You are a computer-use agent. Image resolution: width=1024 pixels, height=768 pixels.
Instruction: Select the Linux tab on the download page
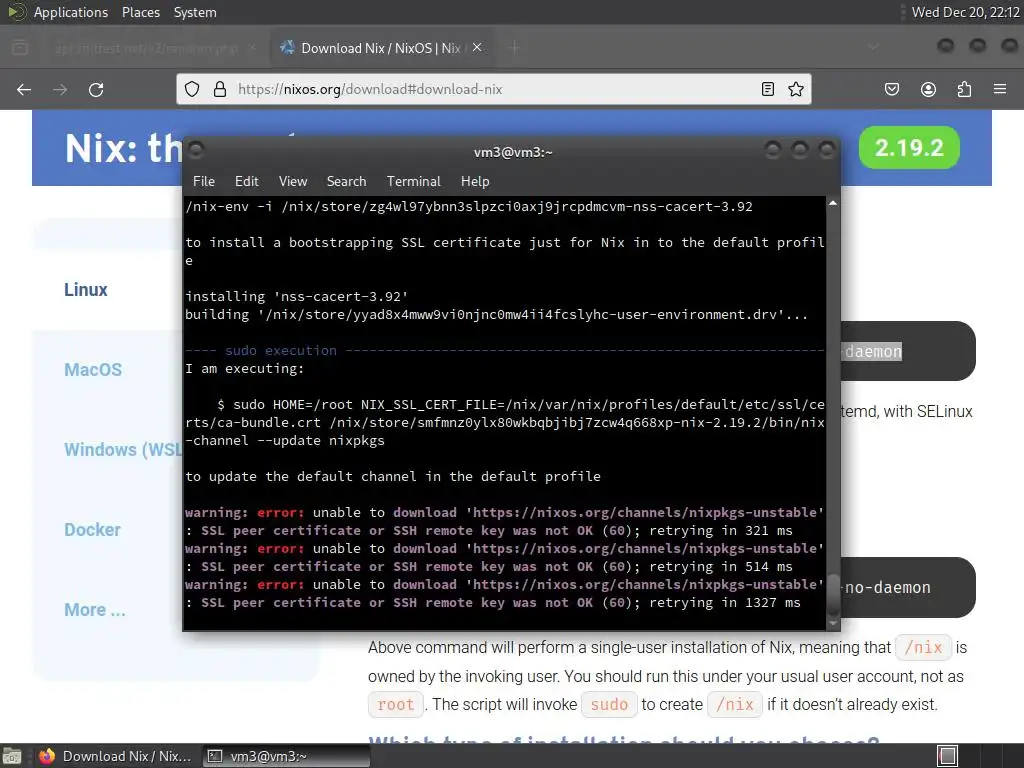pos(86,290)
